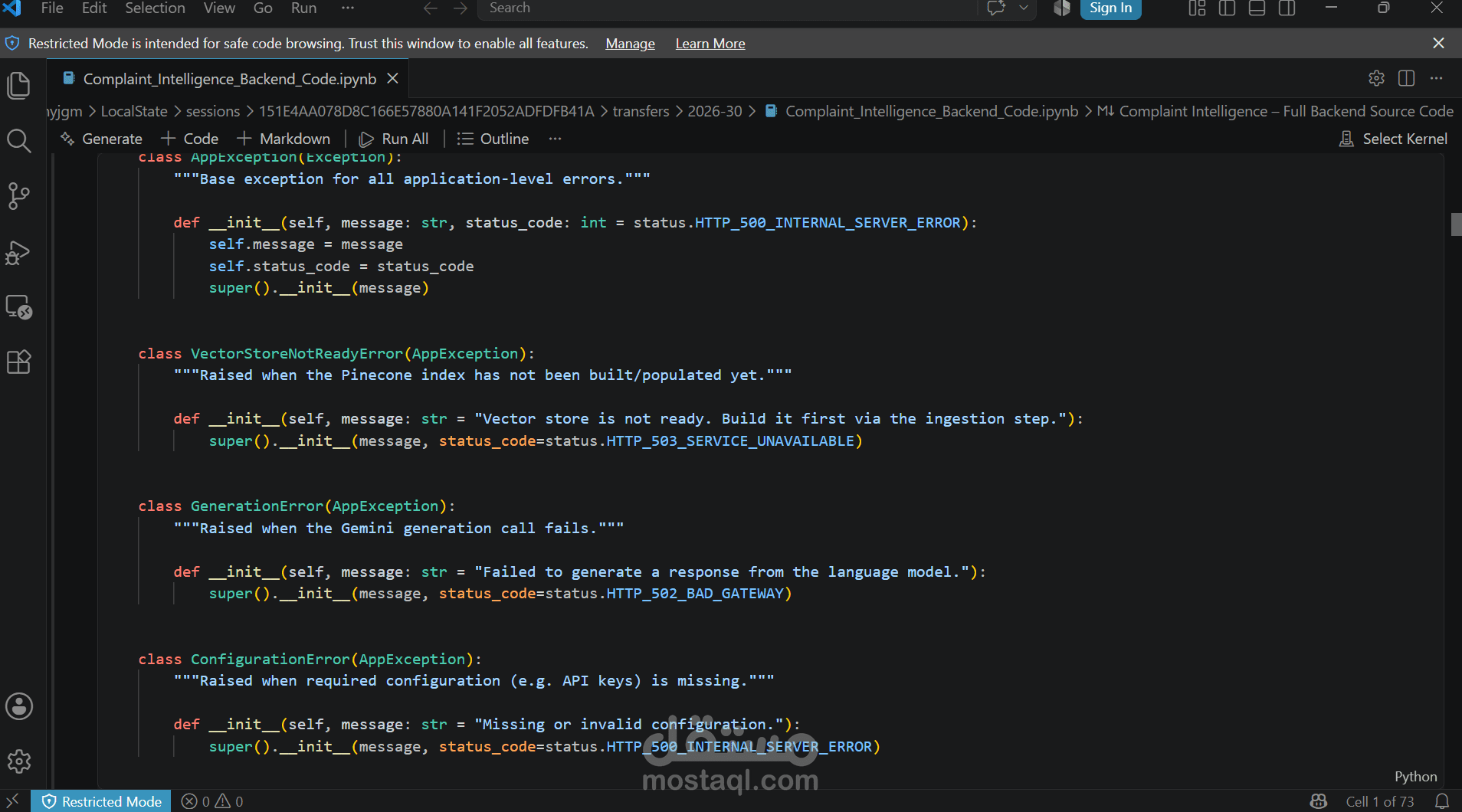Open editor More Actions ellipsis
1462x812 pixels.
point(1436,78)
